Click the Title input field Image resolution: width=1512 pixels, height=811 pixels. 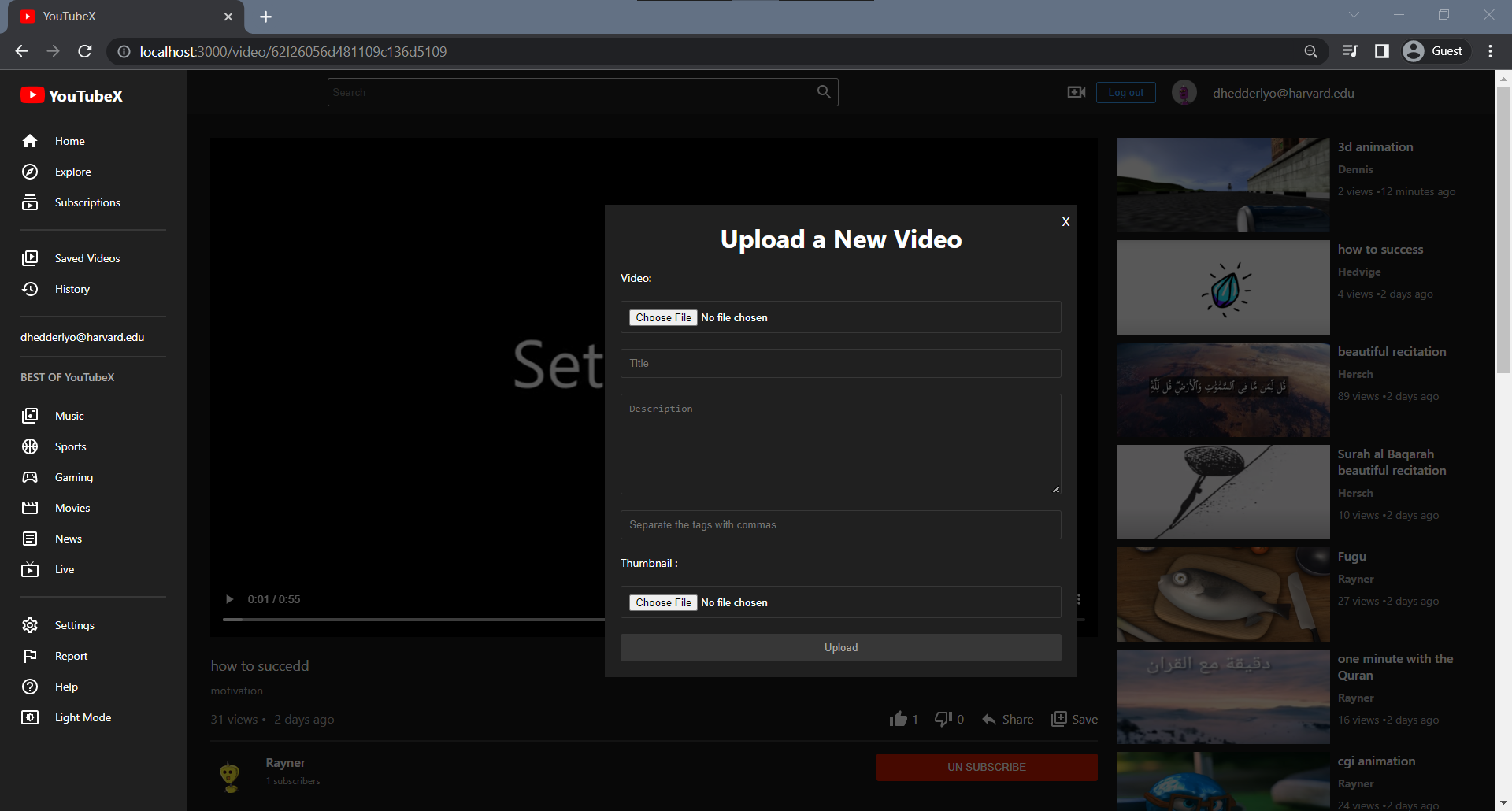pyautogui.click(x=841, y=364)
